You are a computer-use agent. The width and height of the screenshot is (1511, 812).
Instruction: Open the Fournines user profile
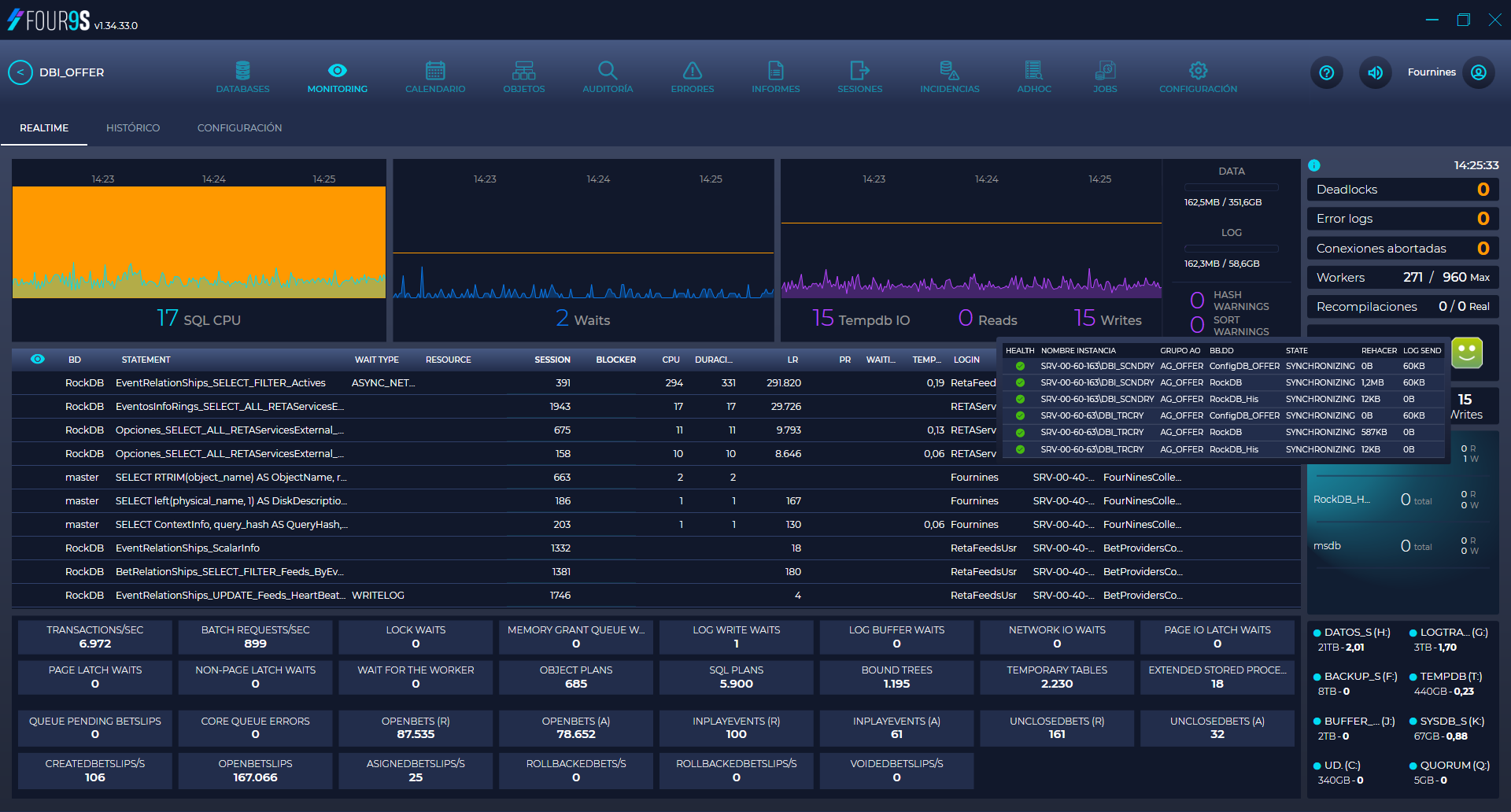click(x=1479, y=72)
